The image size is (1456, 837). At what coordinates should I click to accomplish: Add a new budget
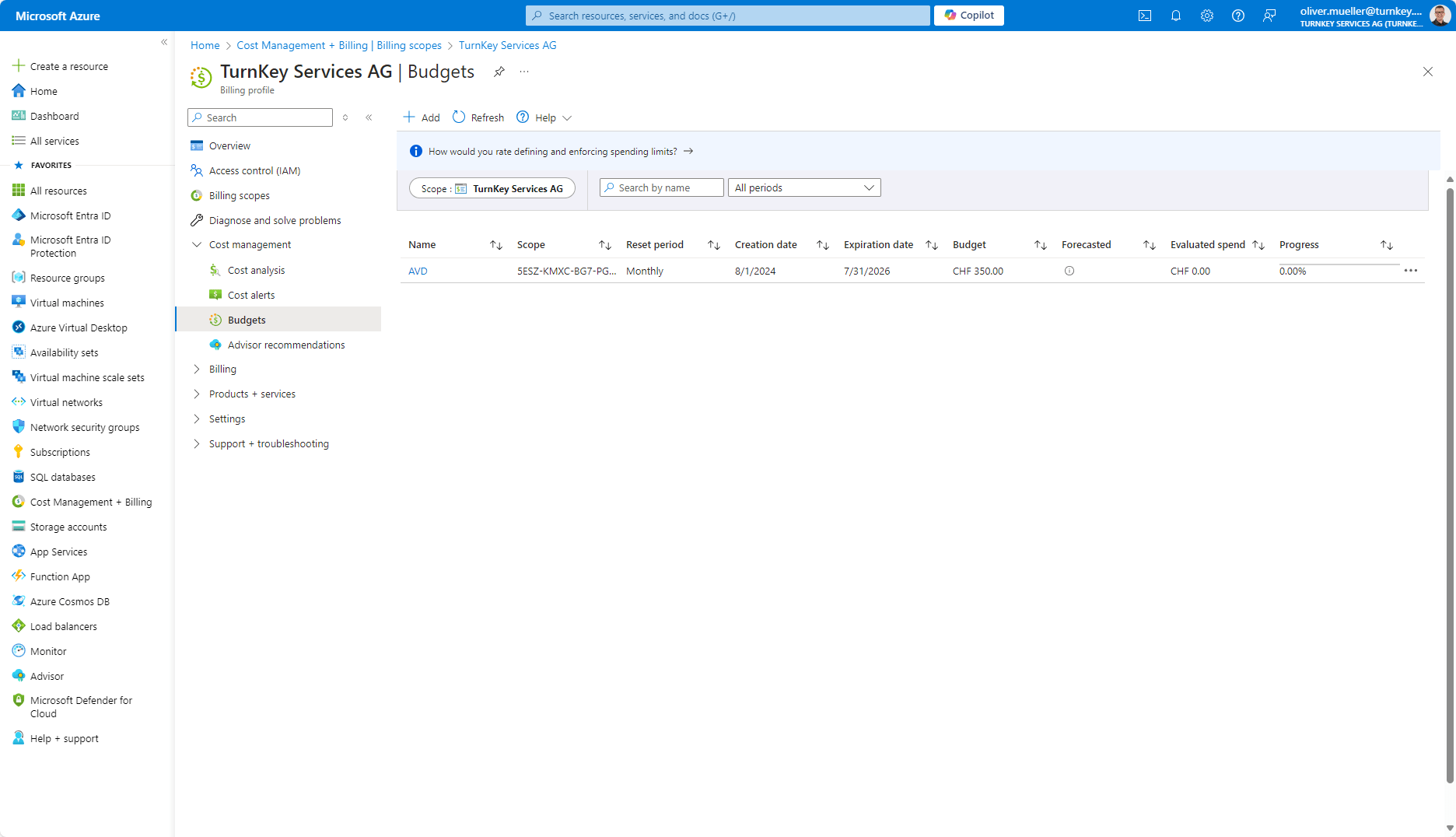click(x=422, y=117)
